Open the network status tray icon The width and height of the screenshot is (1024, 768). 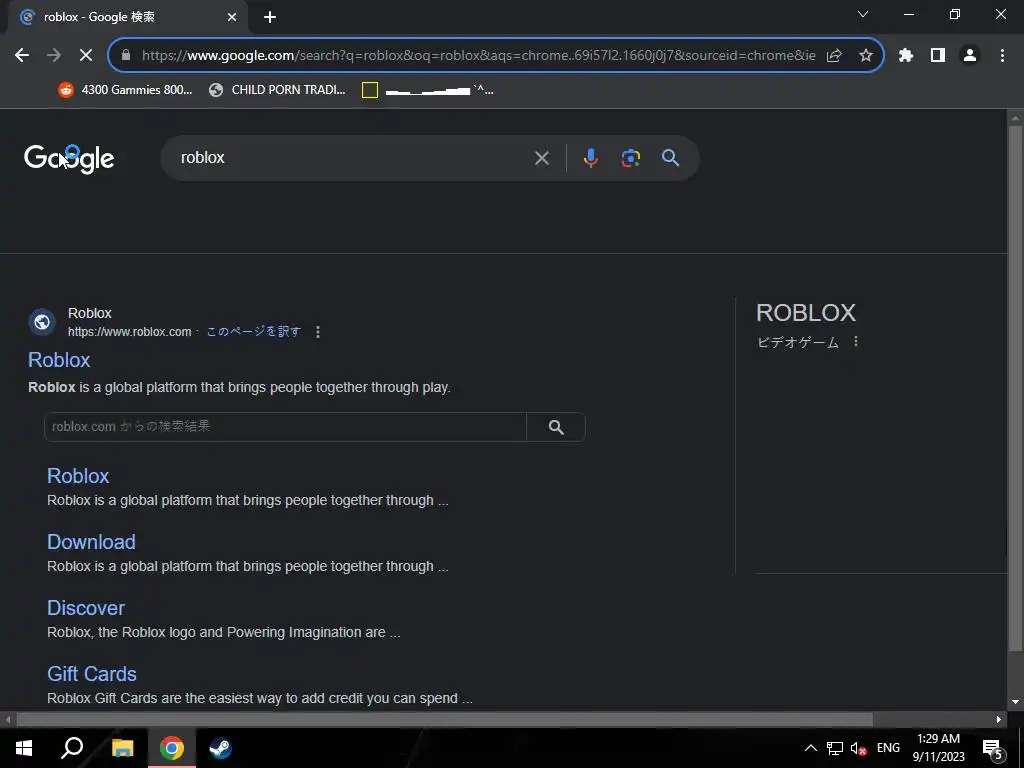coord(835,748)
